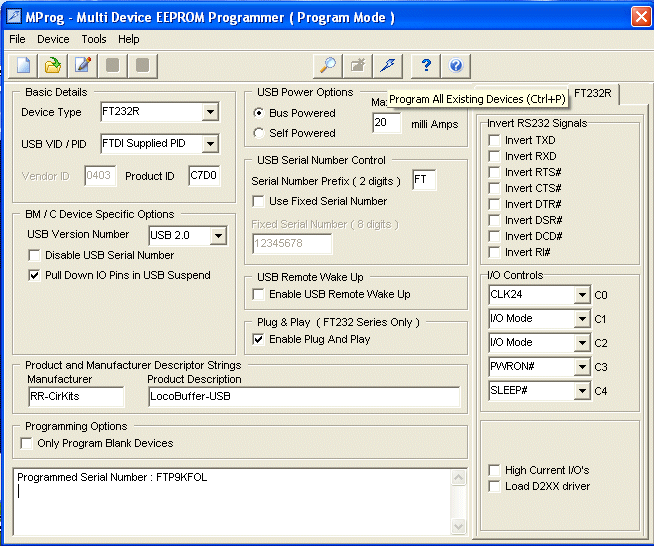Click the status log scroll down arrow
Image resolution: width=654 pixels, height=546 pixels.
pyautogui.click(x=458, y=526)
